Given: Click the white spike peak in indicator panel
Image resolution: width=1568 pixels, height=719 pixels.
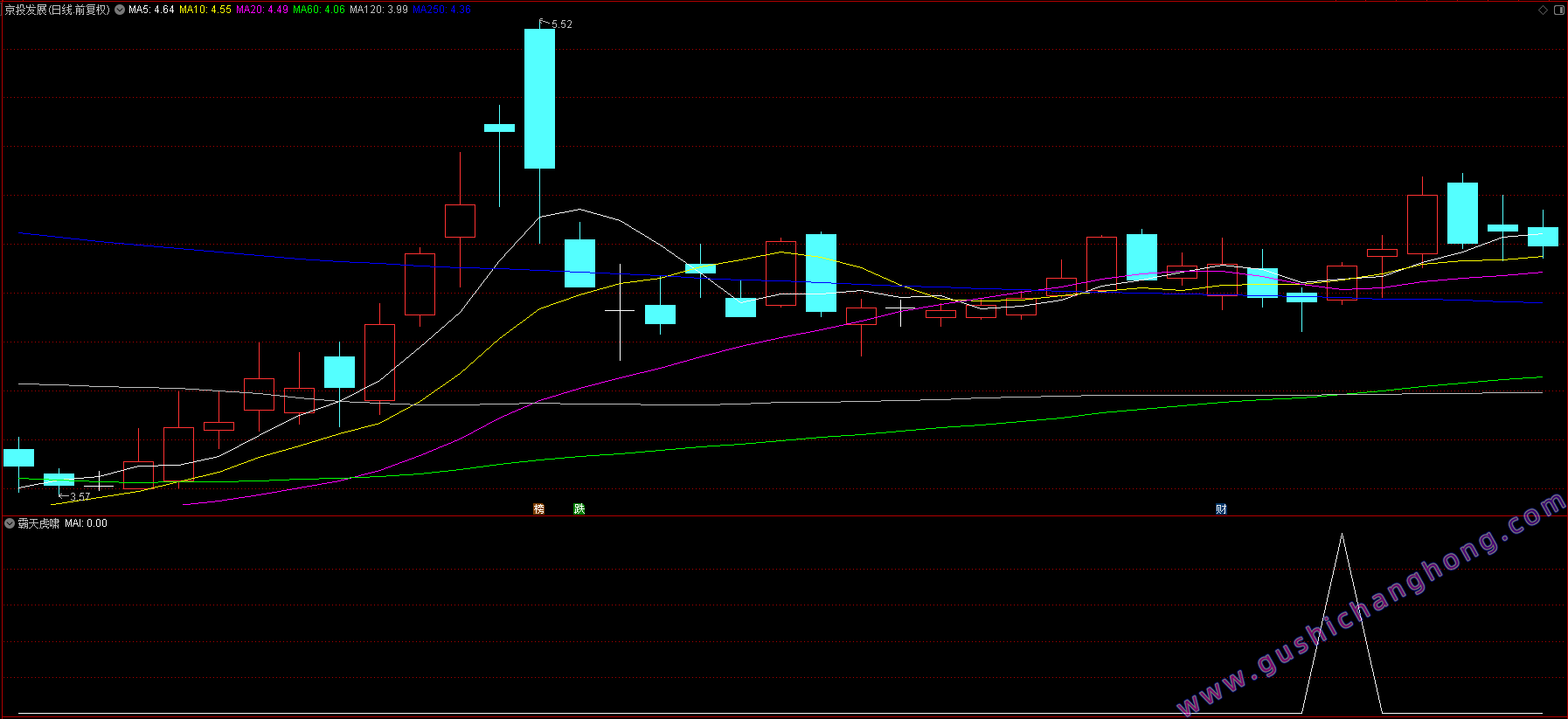Looking at the screenshot, I should coord(1342,535).
